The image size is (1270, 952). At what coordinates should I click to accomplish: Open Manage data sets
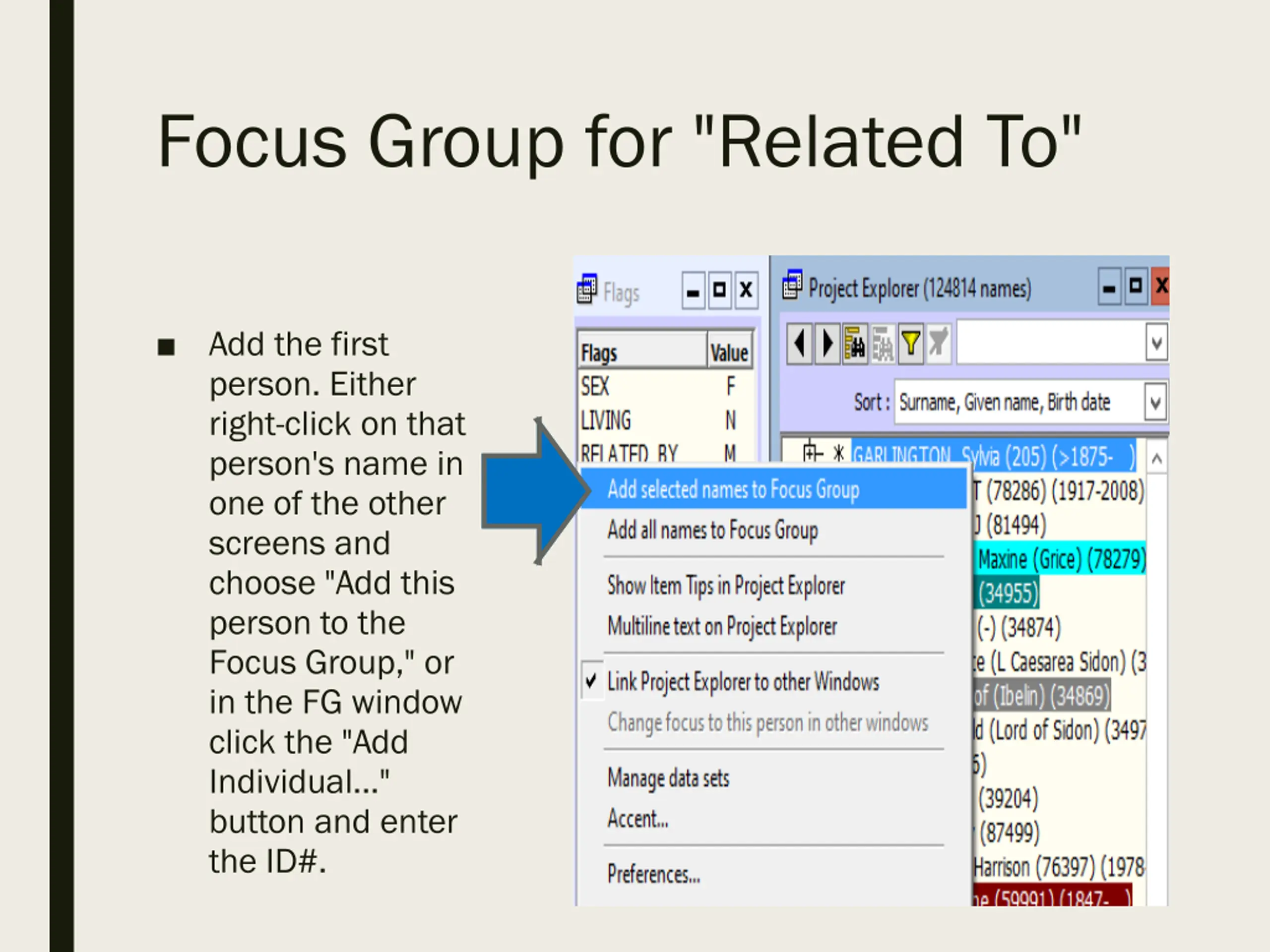(x=668, y=778)
